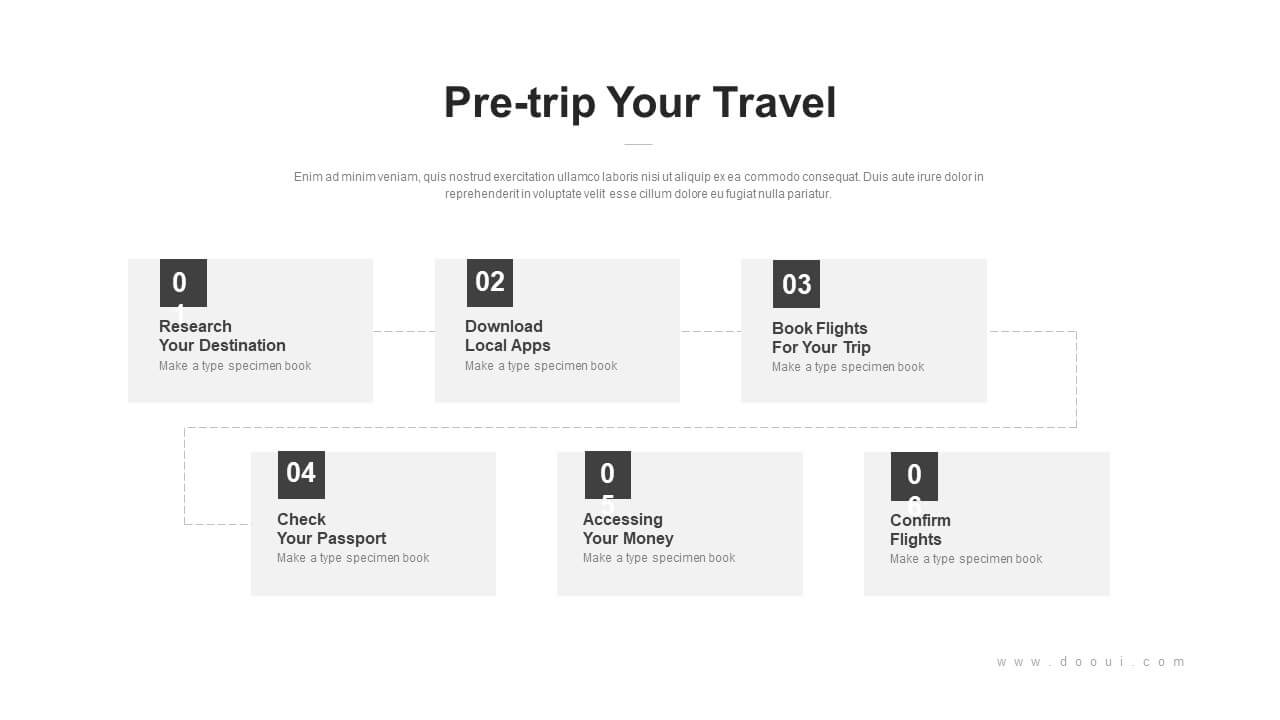
Task: Click the Confirm Flights heading
Action: point(920,530)
